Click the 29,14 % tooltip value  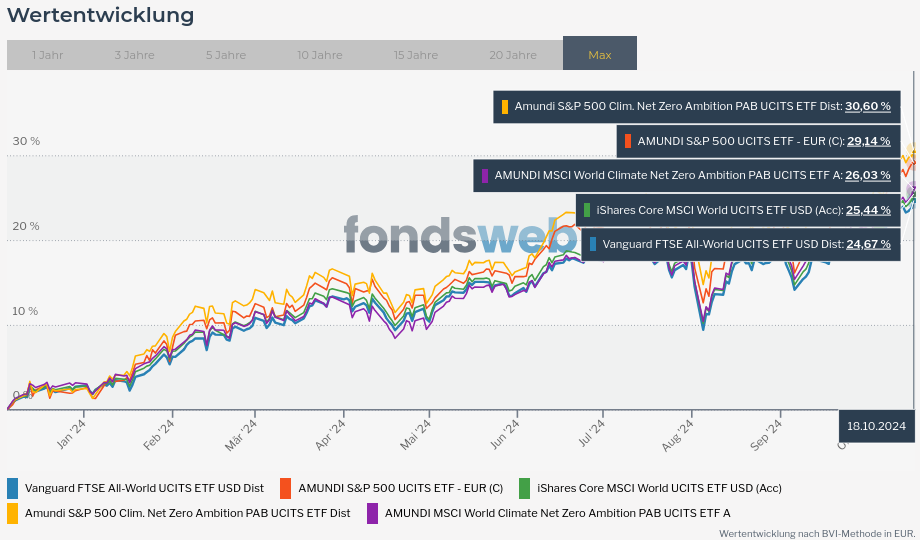868,141
